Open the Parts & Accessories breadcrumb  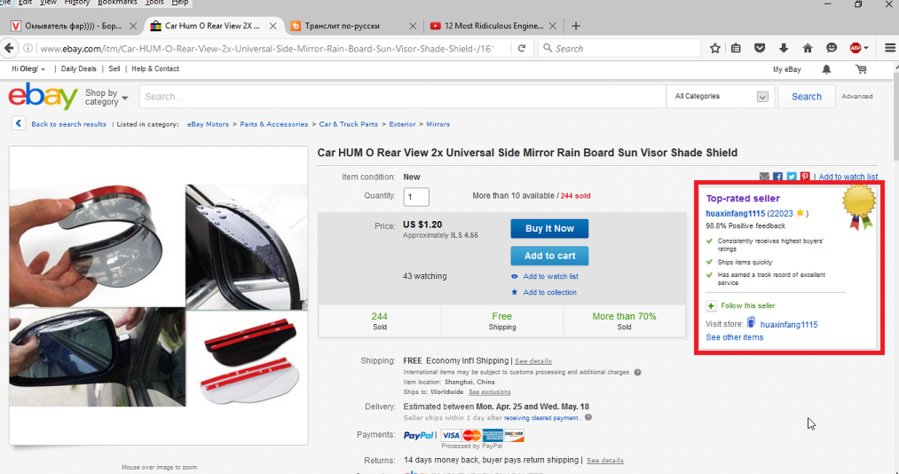tap(274, 124)
